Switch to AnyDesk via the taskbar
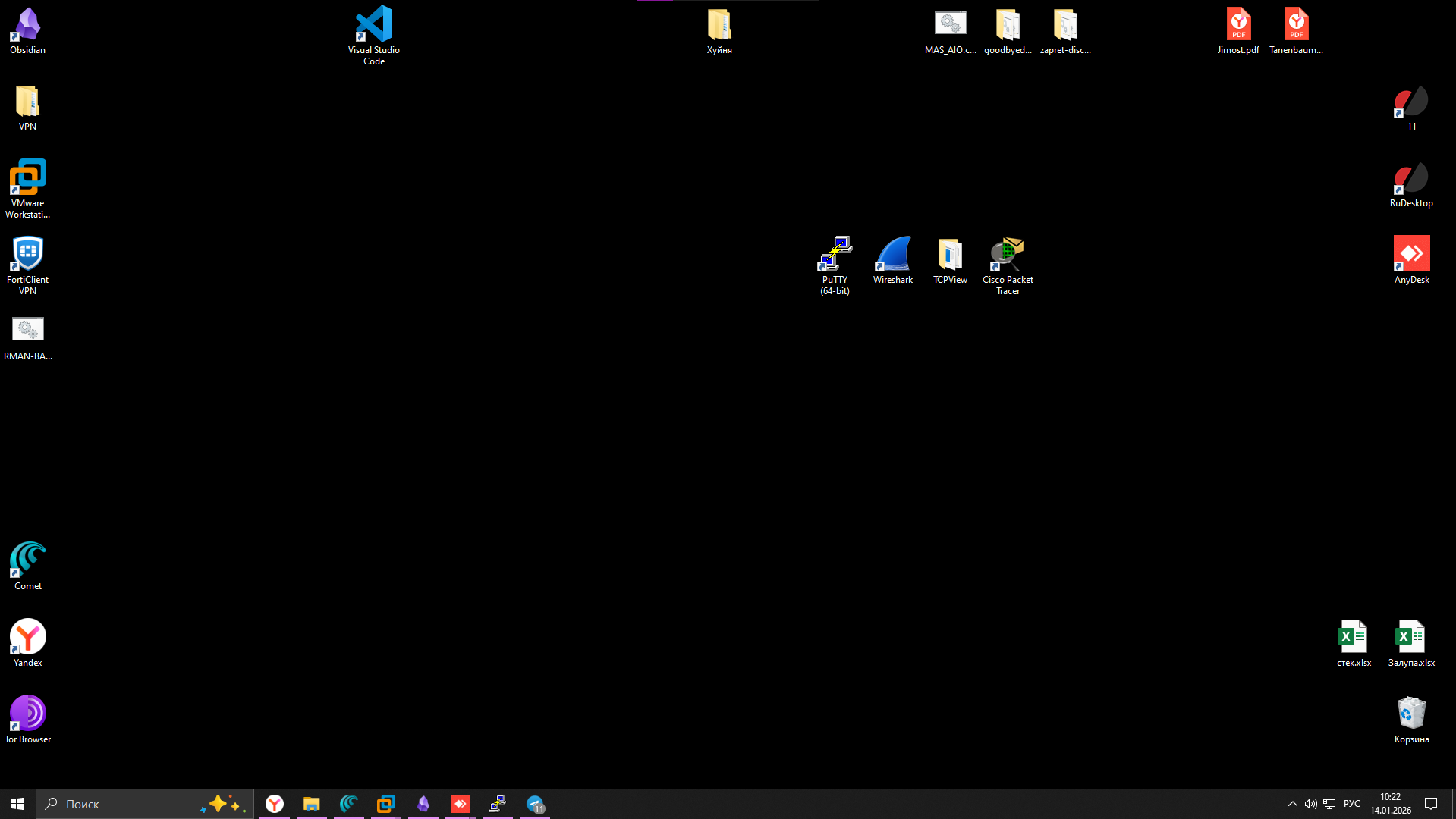Viewport: 1456px width, 819px height. click(x=461, y=804)
